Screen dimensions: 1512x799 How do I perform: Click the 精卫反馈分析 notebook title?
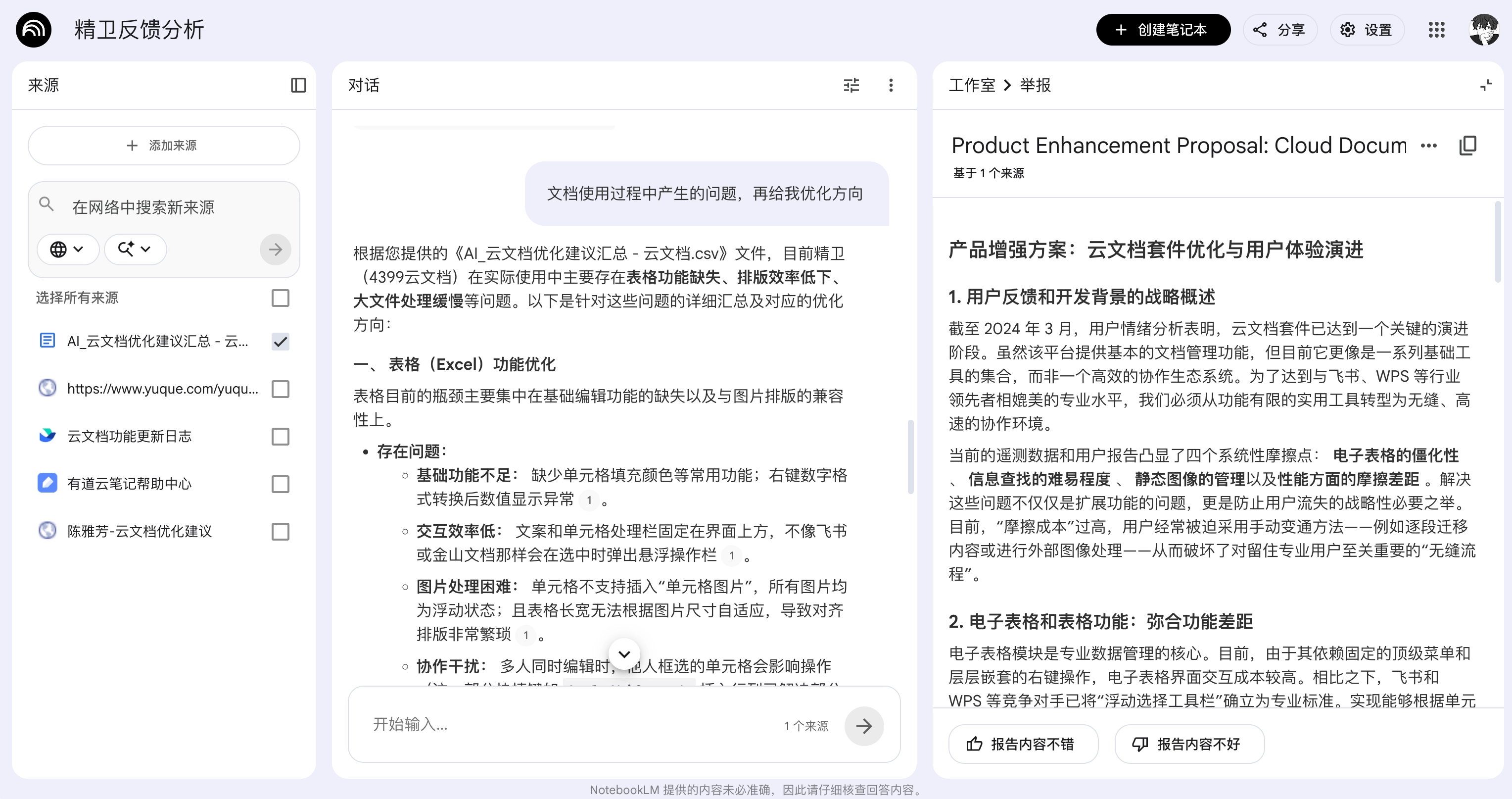[x=139, y=29]
